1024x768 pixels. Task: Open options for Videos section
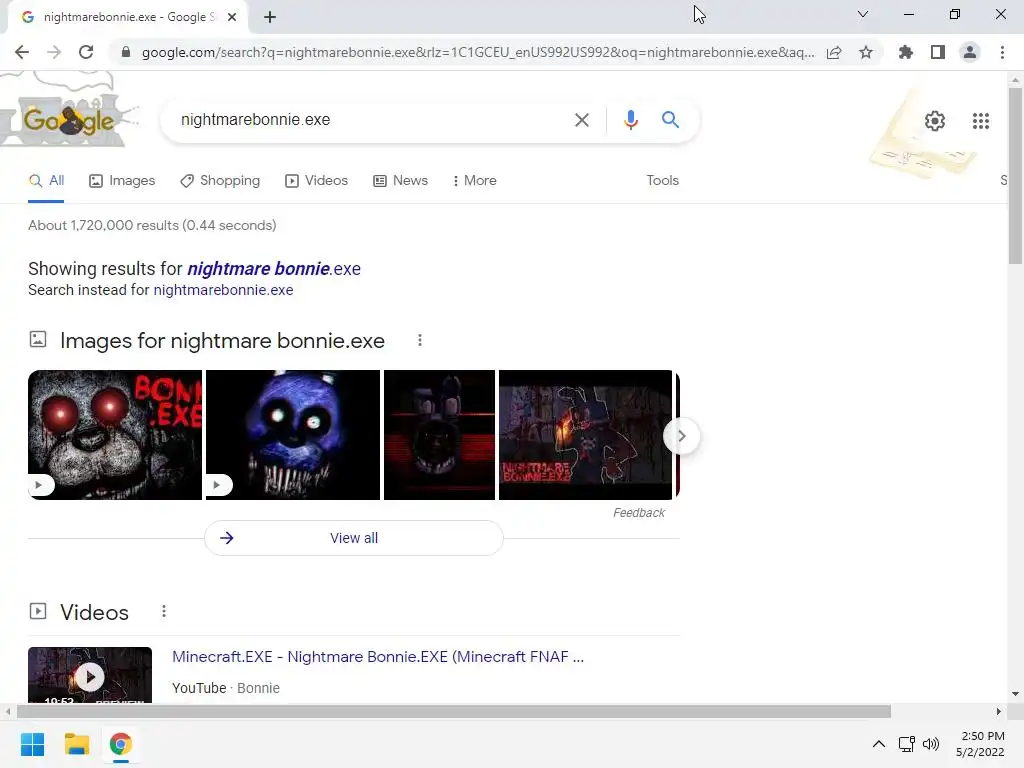pyautogui.click(x=164, y=611)
